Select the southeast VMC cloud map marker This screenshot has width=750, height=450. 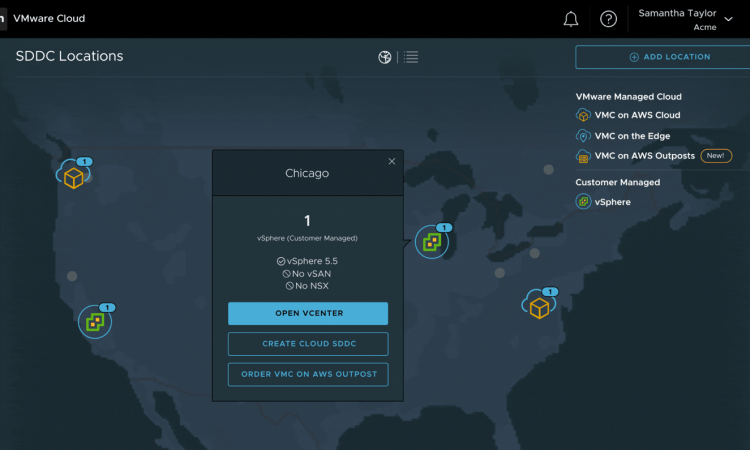click(539, 304)
